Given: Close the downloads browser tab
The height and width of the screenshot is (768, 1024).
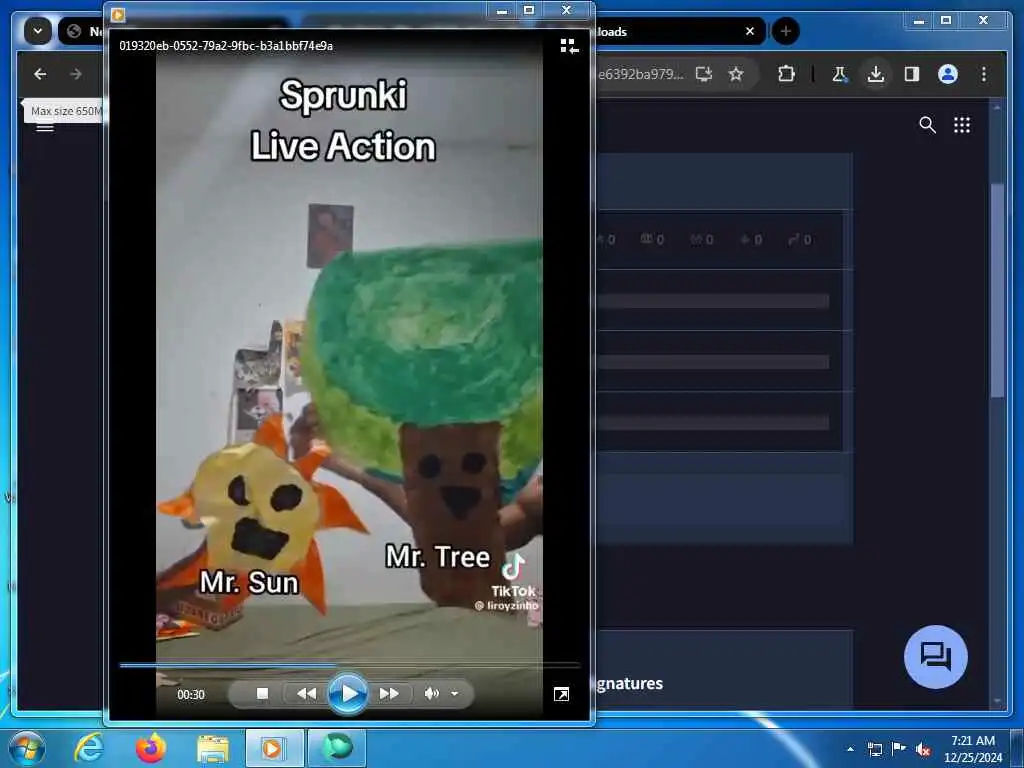Looking at the screenshot, I should click(x=750, y=31).
